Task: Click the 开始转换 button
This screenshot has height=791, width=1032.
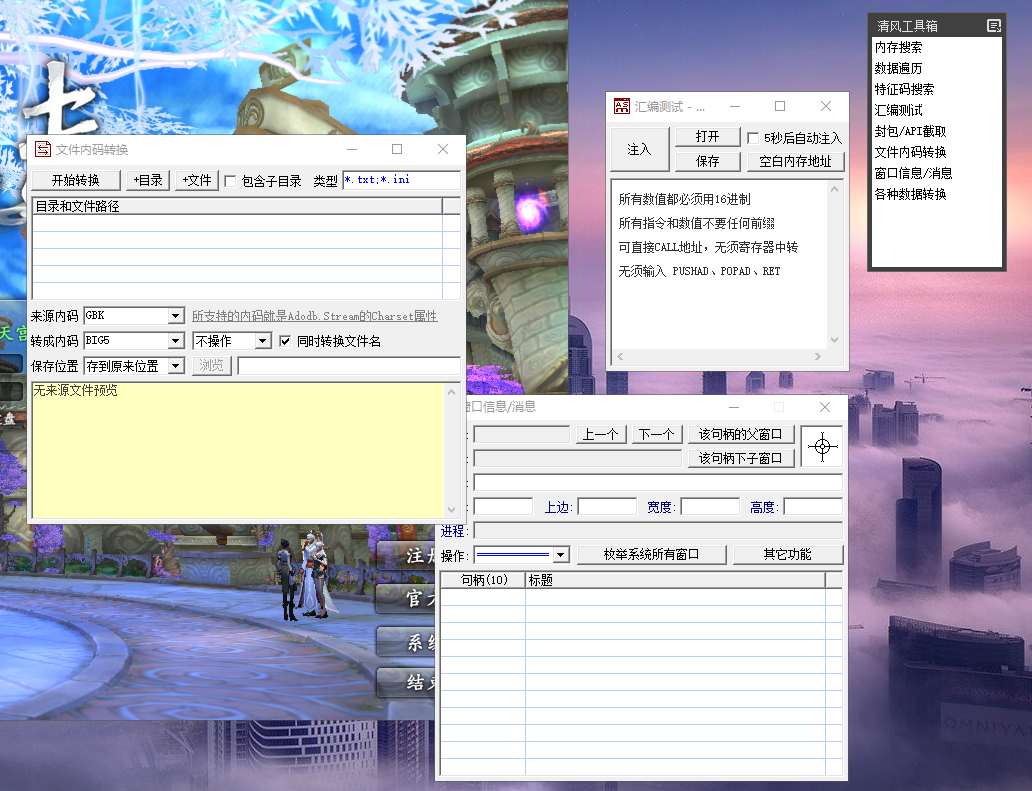Action: (x=76, y=180)
